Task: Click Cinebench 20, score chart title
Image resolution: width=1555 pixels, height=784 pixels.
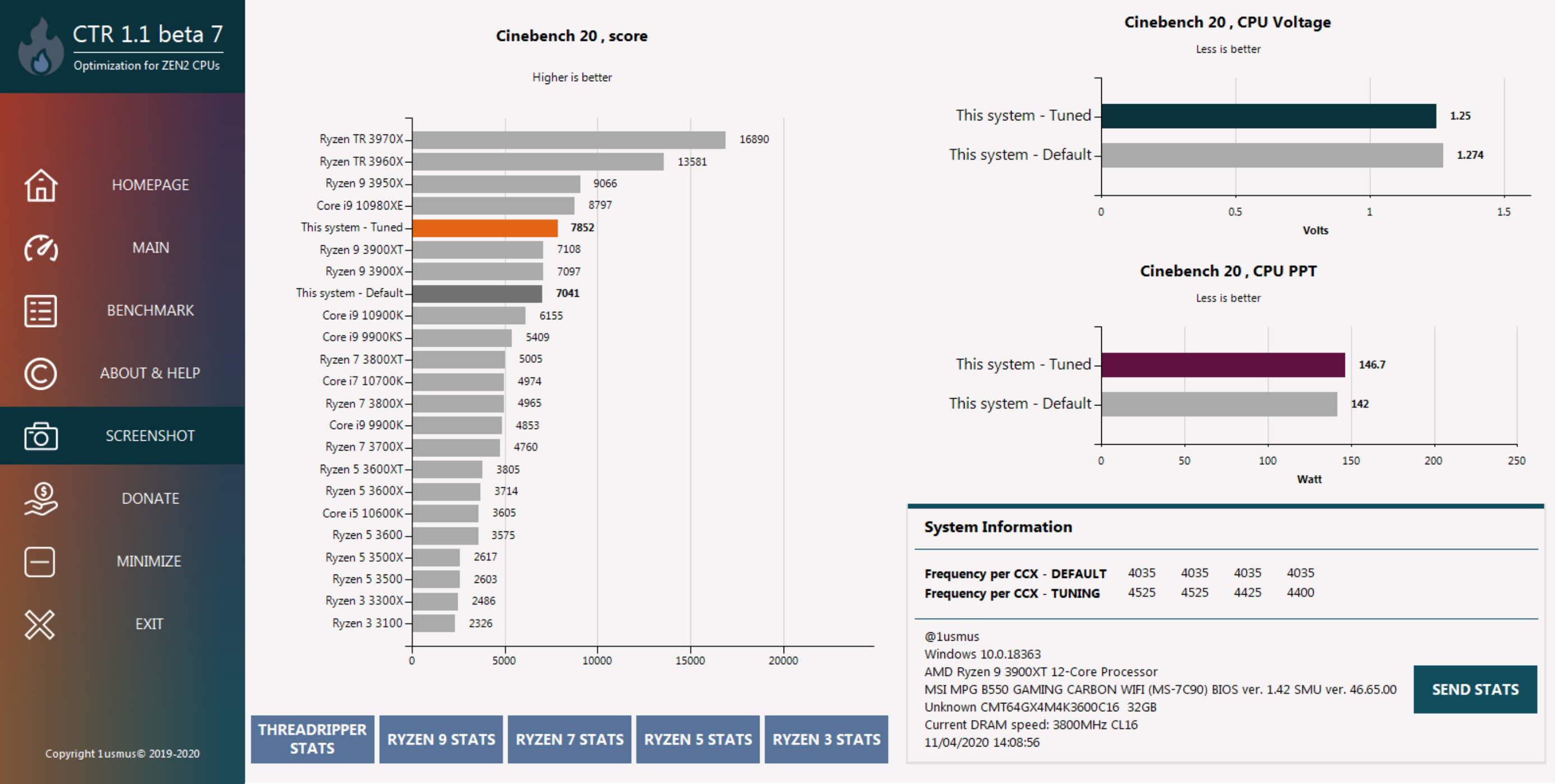Action: tap(571, 36)
